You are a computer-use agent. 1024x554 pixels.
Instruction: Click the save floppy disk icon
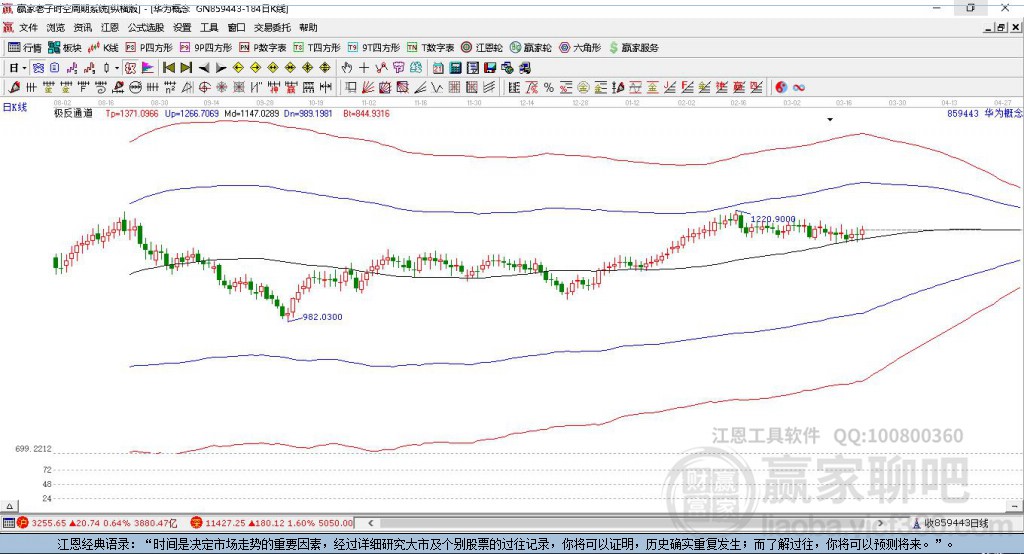point(490,68)
